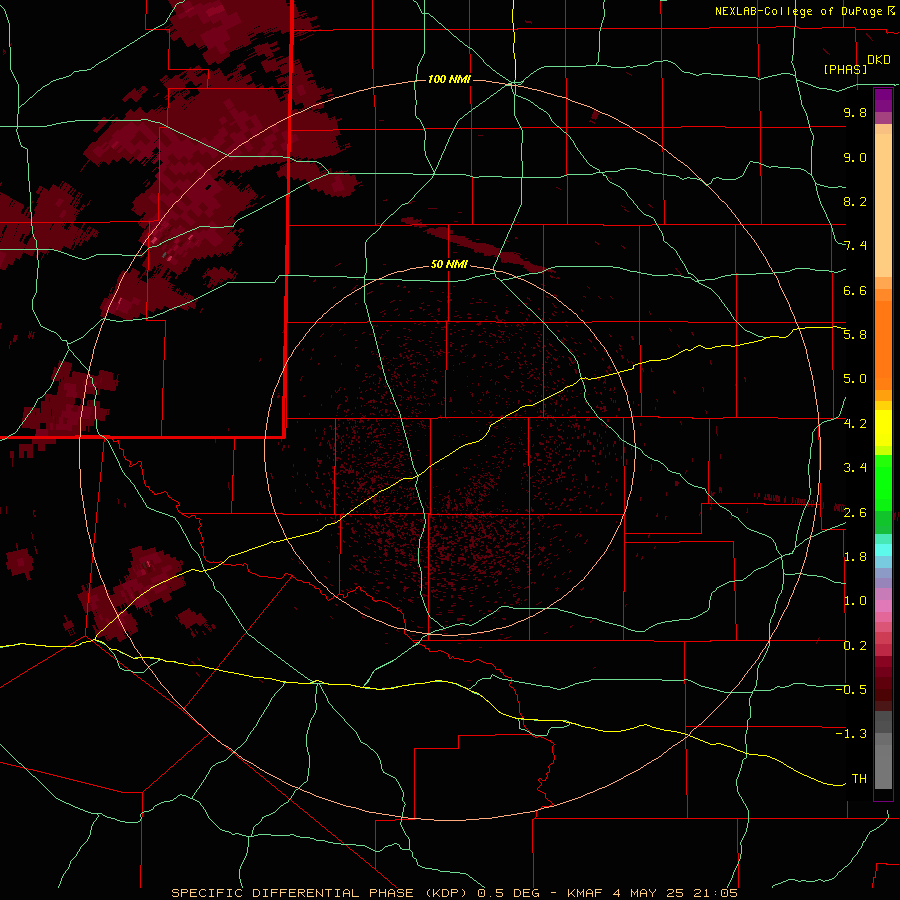Click the -0.5 scale value
900x900 pixels.
(x=852, y=689)
